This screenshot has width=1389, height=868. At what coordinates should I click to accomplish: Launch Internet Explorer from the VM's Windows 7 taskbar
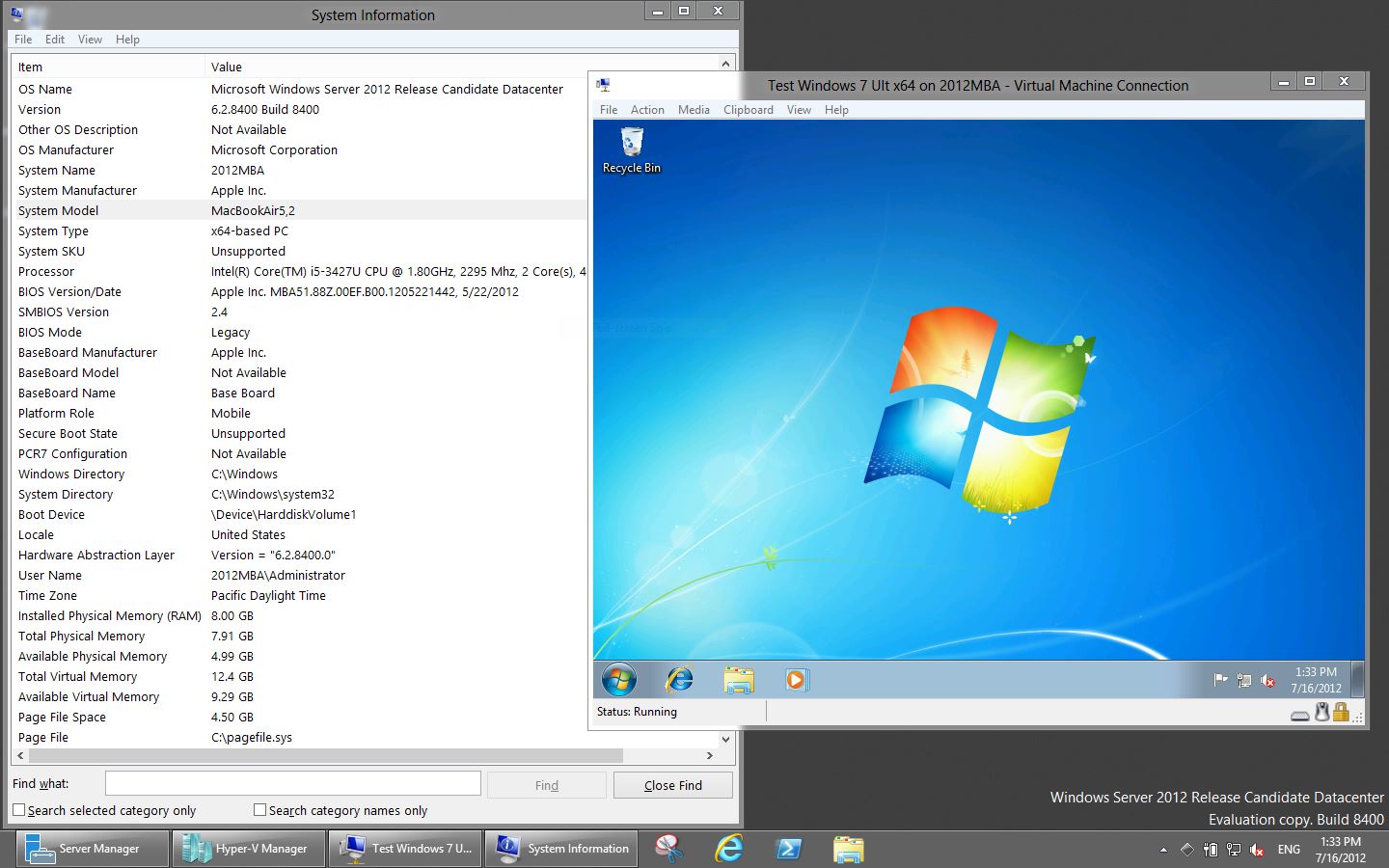coord(680,680)
